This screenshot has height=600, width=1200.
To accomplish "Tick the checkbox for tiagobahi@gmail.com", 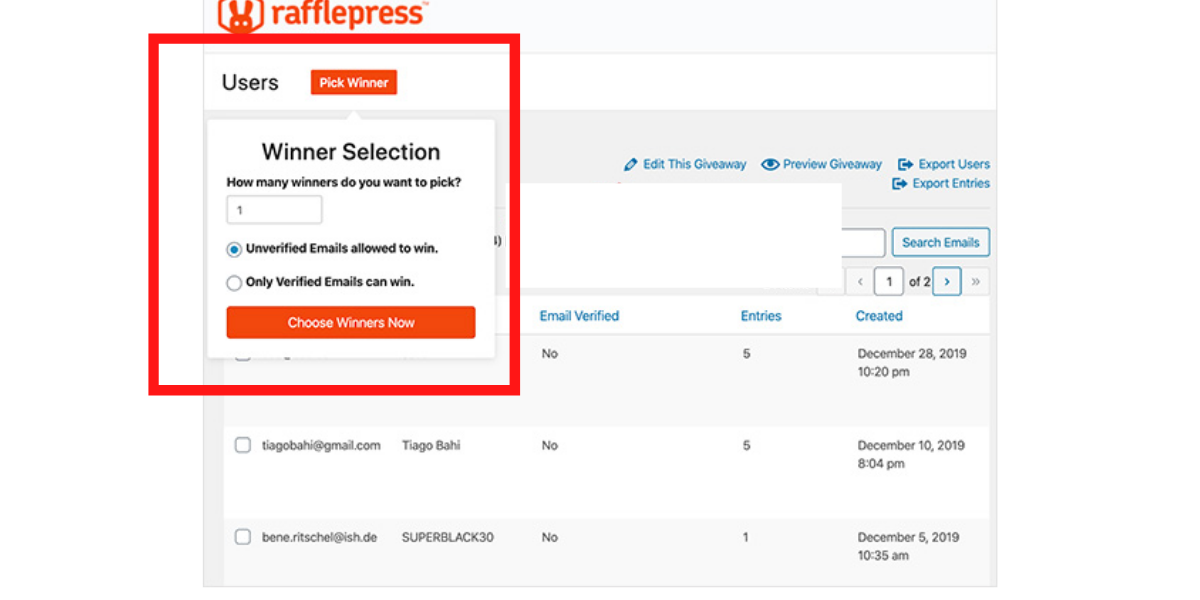I will coord(242,445).
